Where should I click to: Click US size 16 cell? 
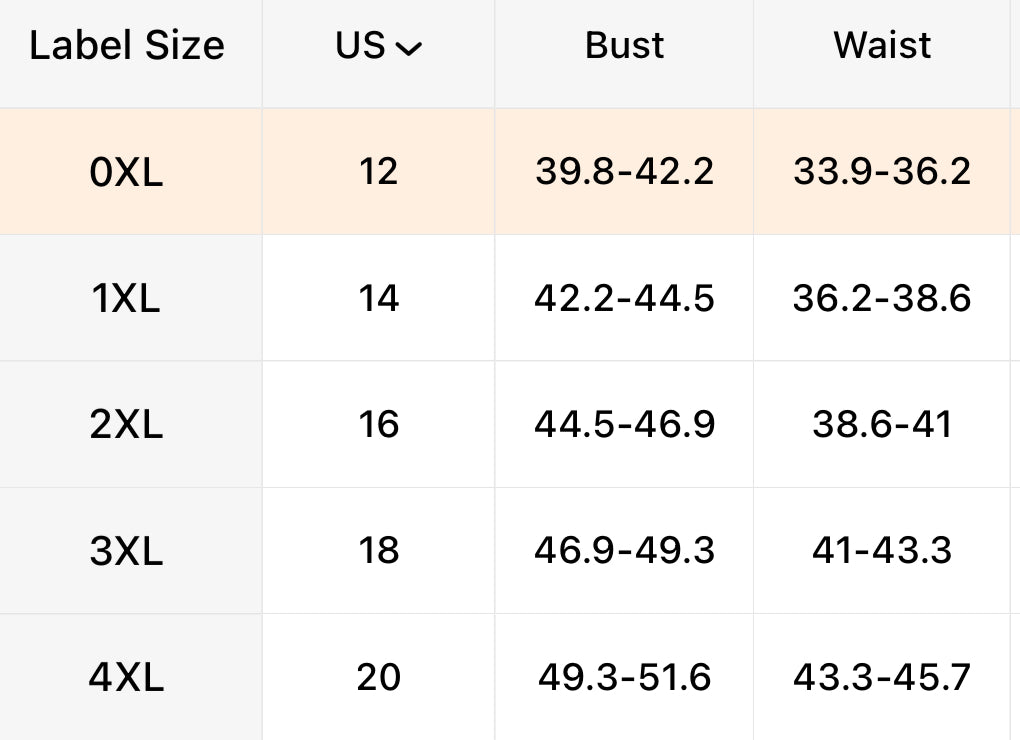point(379,424)
